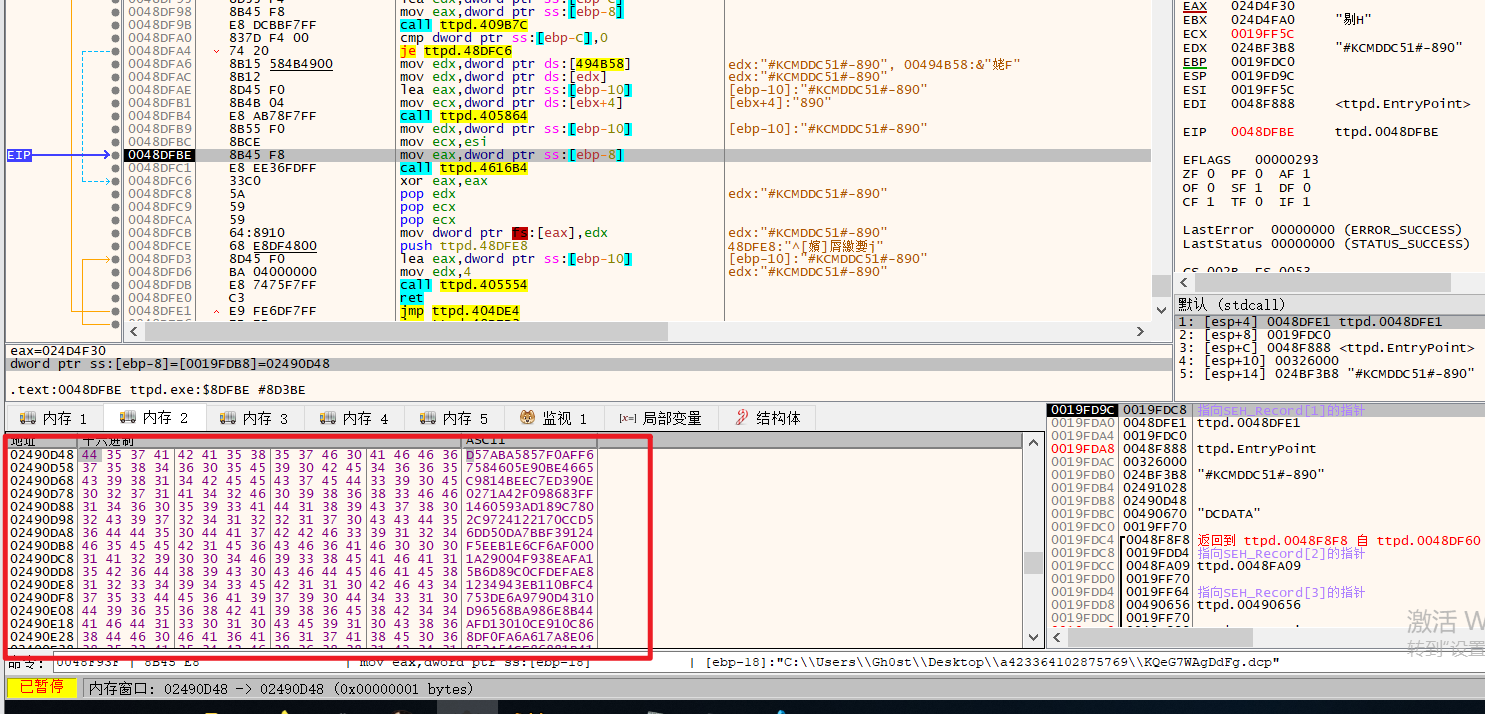Image resolution: width=1485 pixels, height=714 pixels.
Task: Select ECX register value 0019FF5C
Action: pyautogui.click(x=1263, y=33)
